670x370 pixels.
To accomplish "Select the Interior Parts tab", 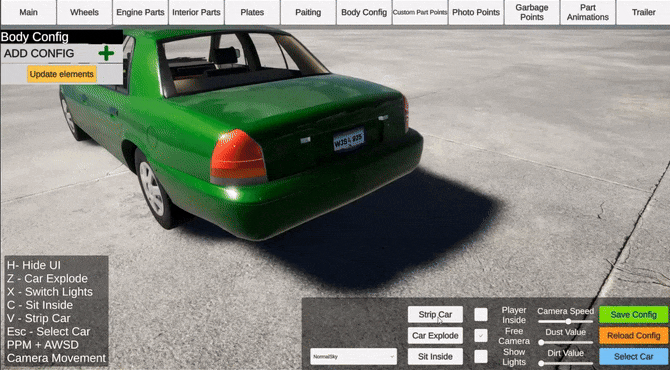I will [x=196, y=12].
